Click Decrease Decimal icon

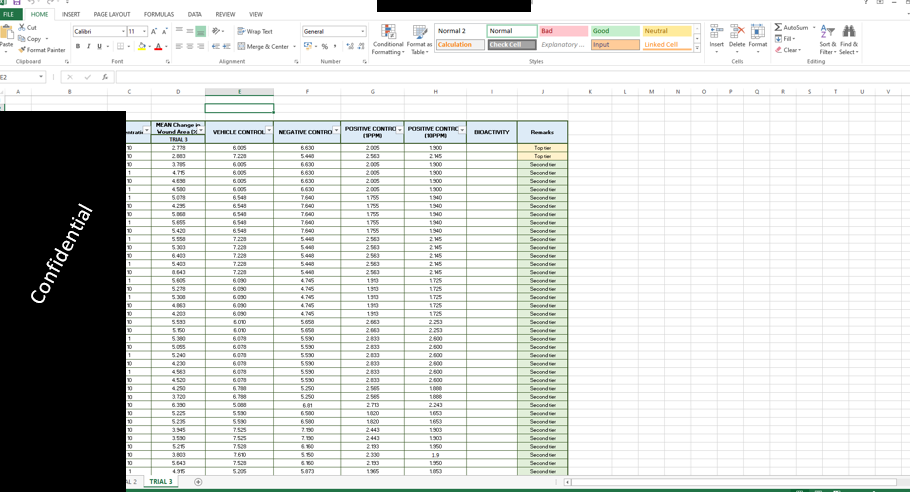pyautogui.click(x=361, y=46)
